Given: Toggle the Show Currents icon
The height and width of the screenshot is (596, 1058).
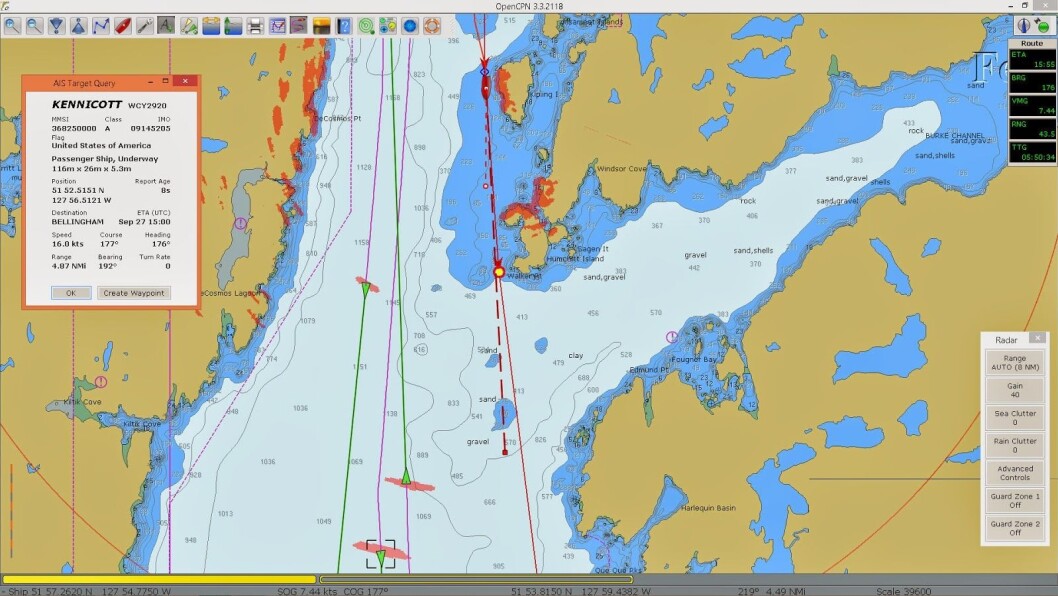Looking at the screenshot, I should (211, 26).
